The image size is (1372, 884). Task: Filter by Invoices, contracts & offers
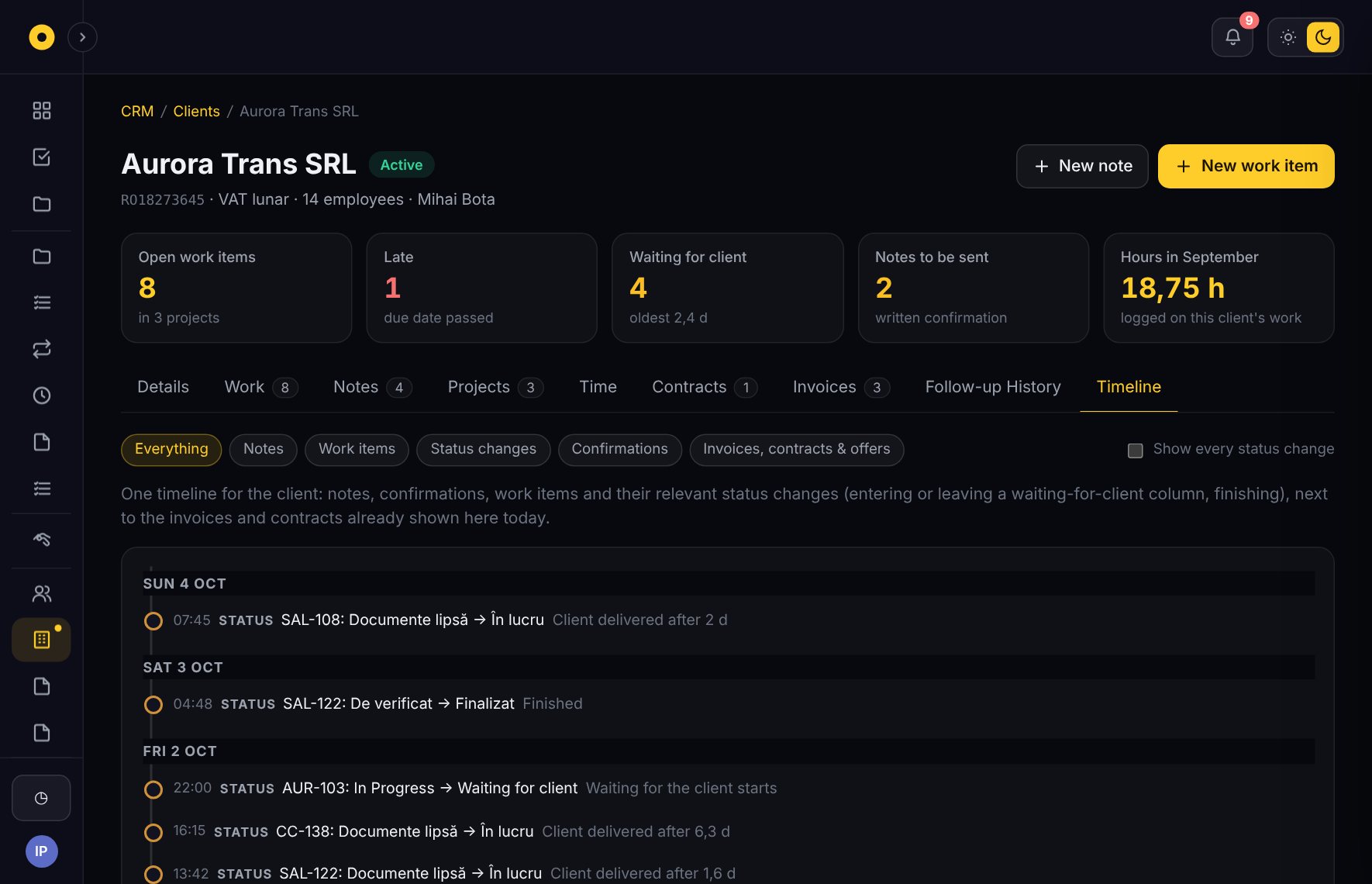pyautogui.click(x=797, y=450)
